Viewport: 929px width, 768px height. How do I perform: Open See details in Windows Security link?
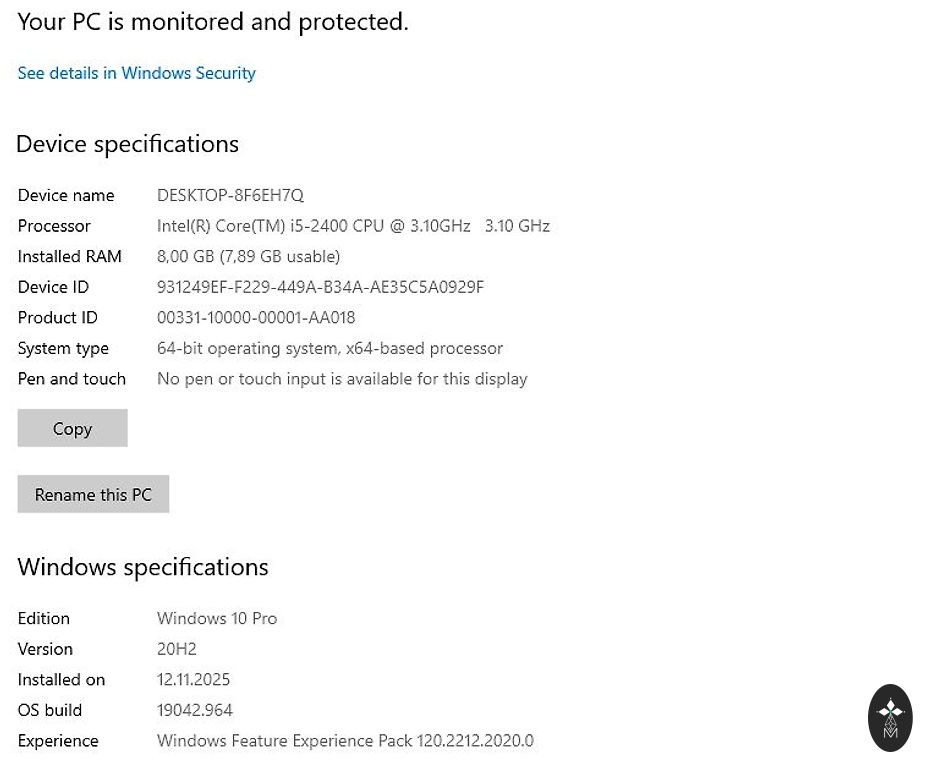pos(137,73)
